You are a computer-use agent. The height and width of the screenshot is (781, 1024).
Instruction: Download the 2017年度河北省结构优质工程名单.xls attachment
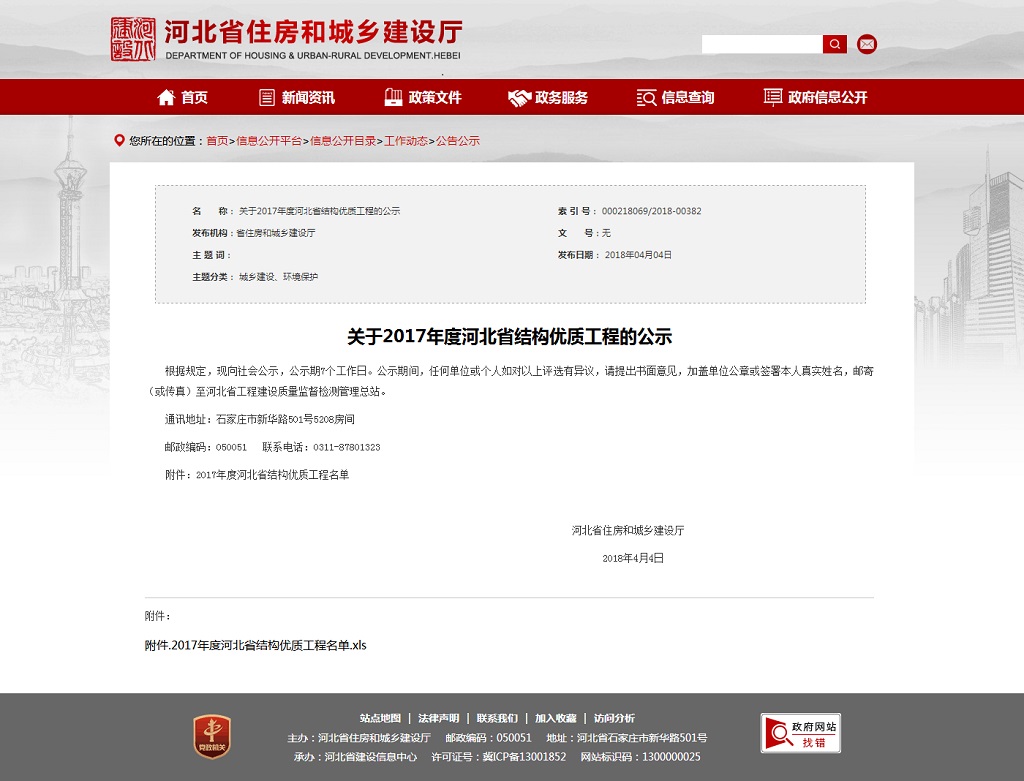click(x=256, y=645)
